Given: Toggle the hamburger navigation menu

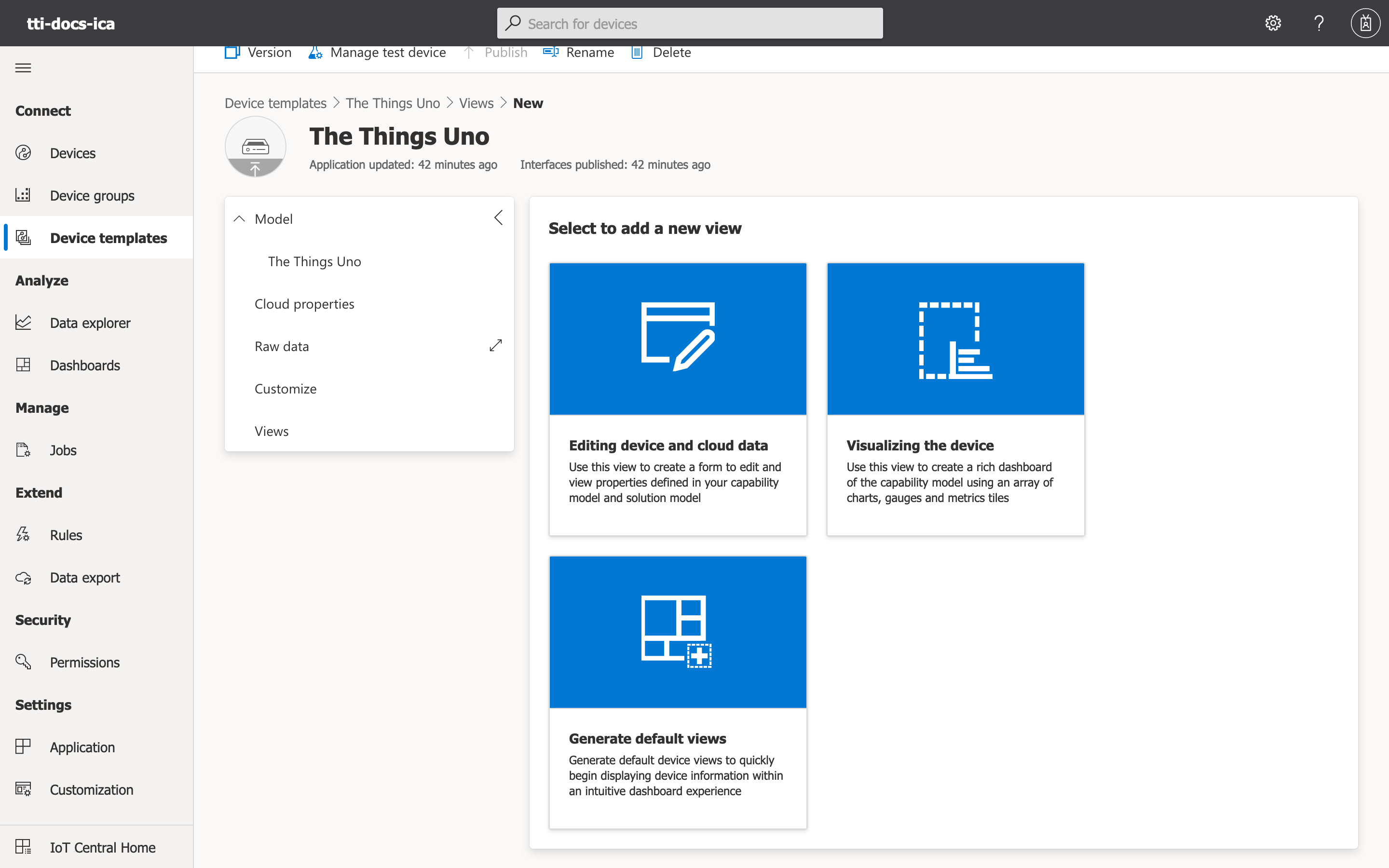Looking at the screenshot, I should pyautogui.click(x=23, y=68).
